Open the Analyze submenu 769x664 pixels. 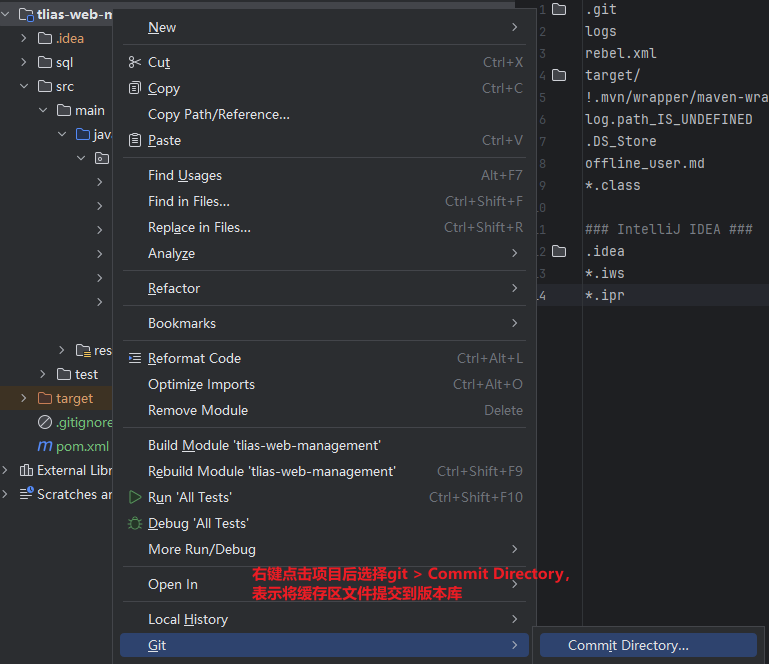point(324,254)
